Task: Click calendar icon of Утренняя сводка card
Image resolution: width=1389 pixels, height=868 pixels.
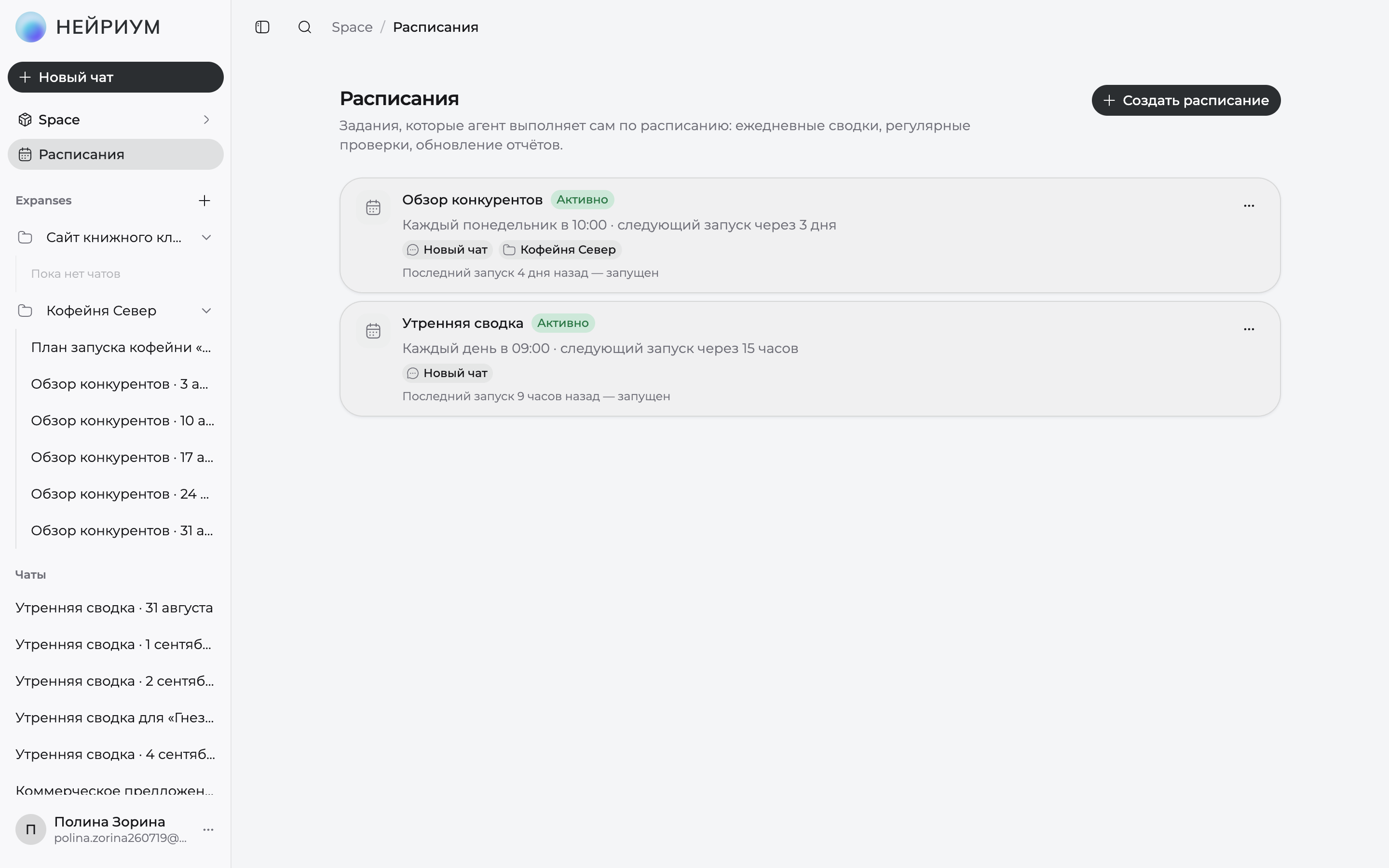Action: (x=373, y=331)
